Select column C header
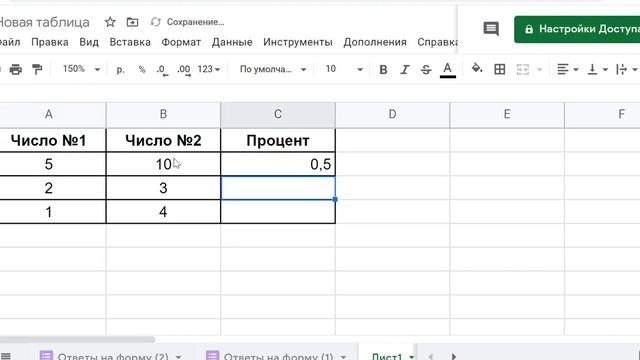Image resolution: width=640 pixels, height=360 pixels. [278, 114]
